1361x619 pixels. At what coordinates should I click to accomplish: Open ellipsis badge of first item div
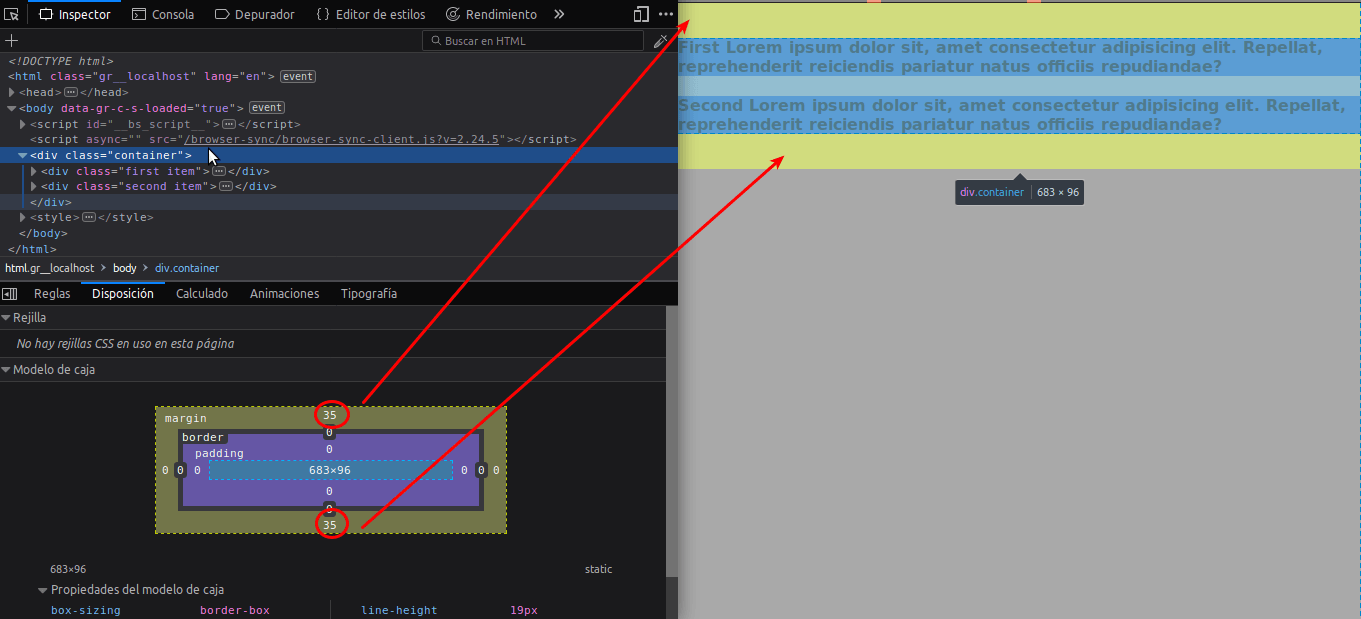click(x=219, y=171)
